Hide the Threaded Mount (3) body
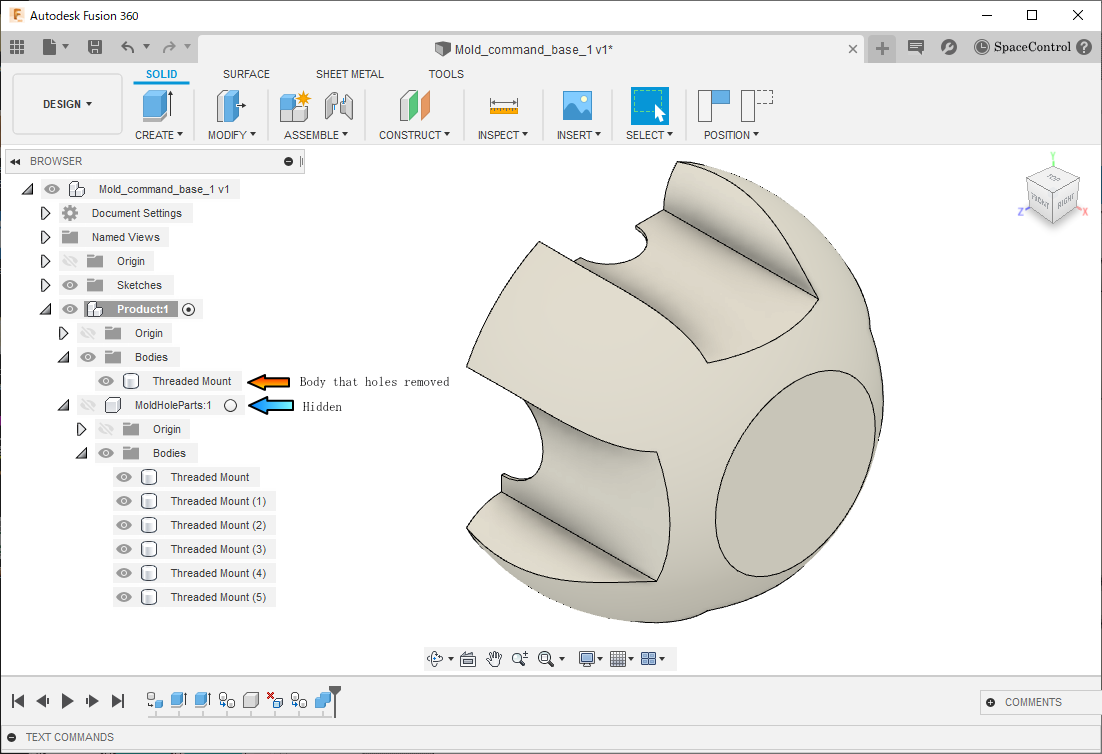 coord(124,549)
